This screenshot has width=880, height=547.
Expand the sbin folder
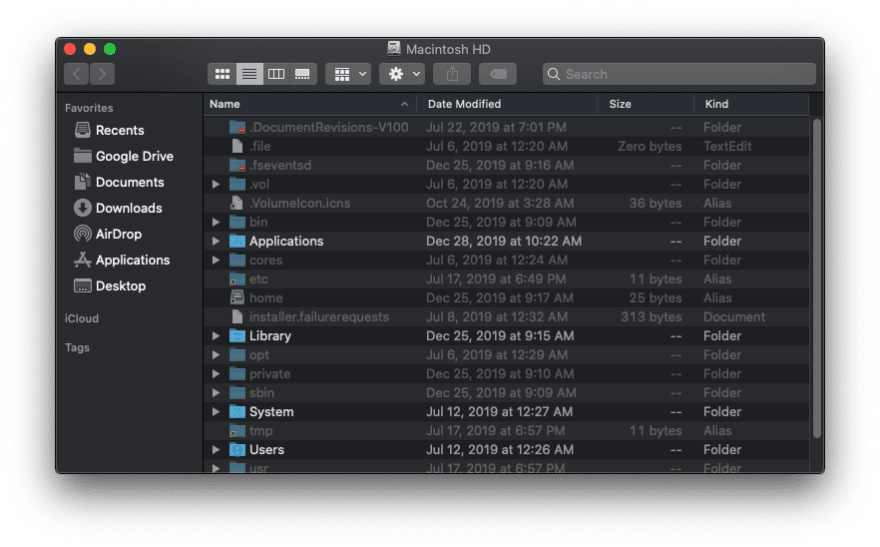pos(216,393)
